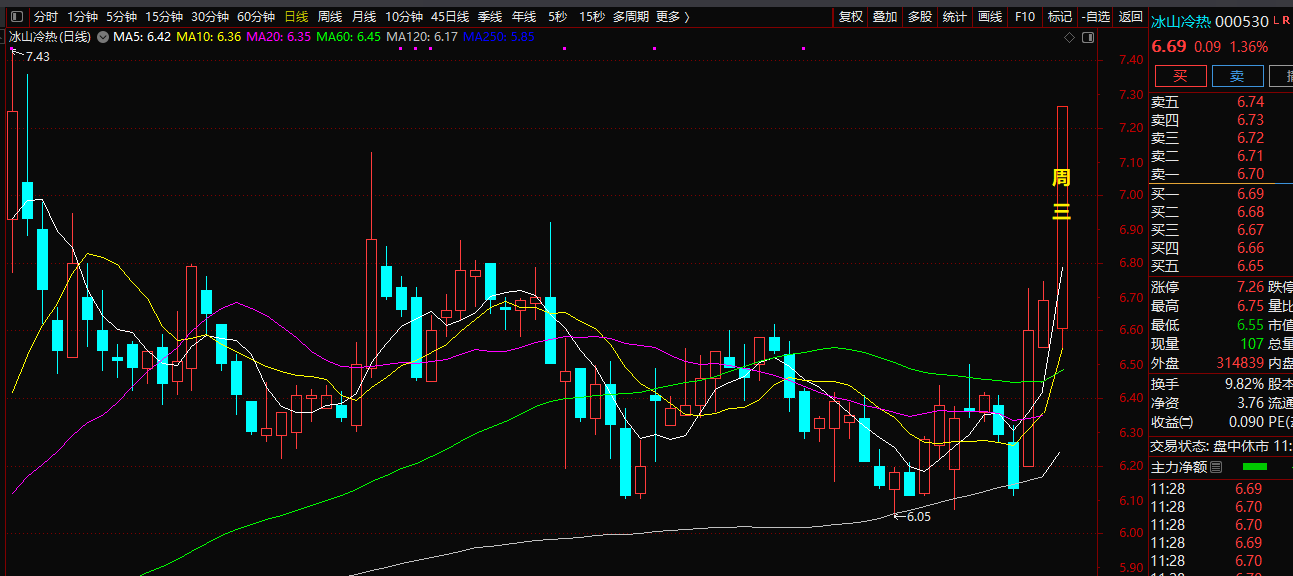The image size is (1293, 576).
Task: Select the 10分钟 period tab
Action: [x=404, y=16]
